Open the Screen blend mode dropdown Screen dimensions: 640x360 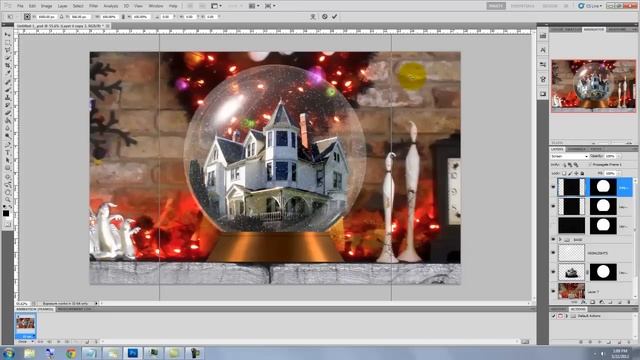point(569,156)
